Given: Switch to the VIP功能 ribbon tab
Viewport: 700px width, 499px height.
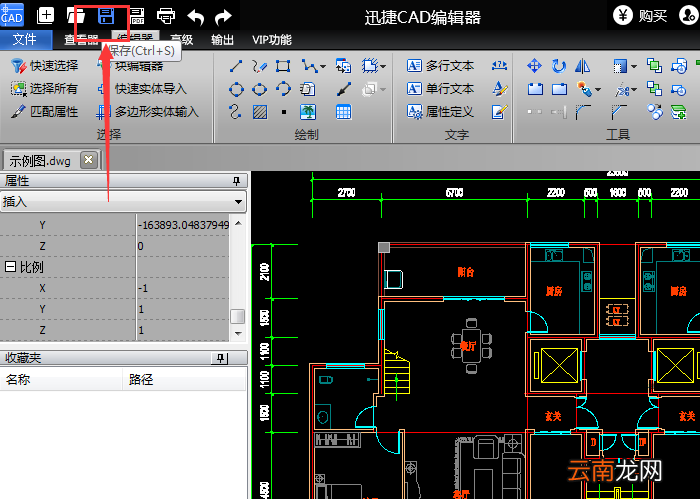Looking at the screenshot, I should [x=272, y=40].
